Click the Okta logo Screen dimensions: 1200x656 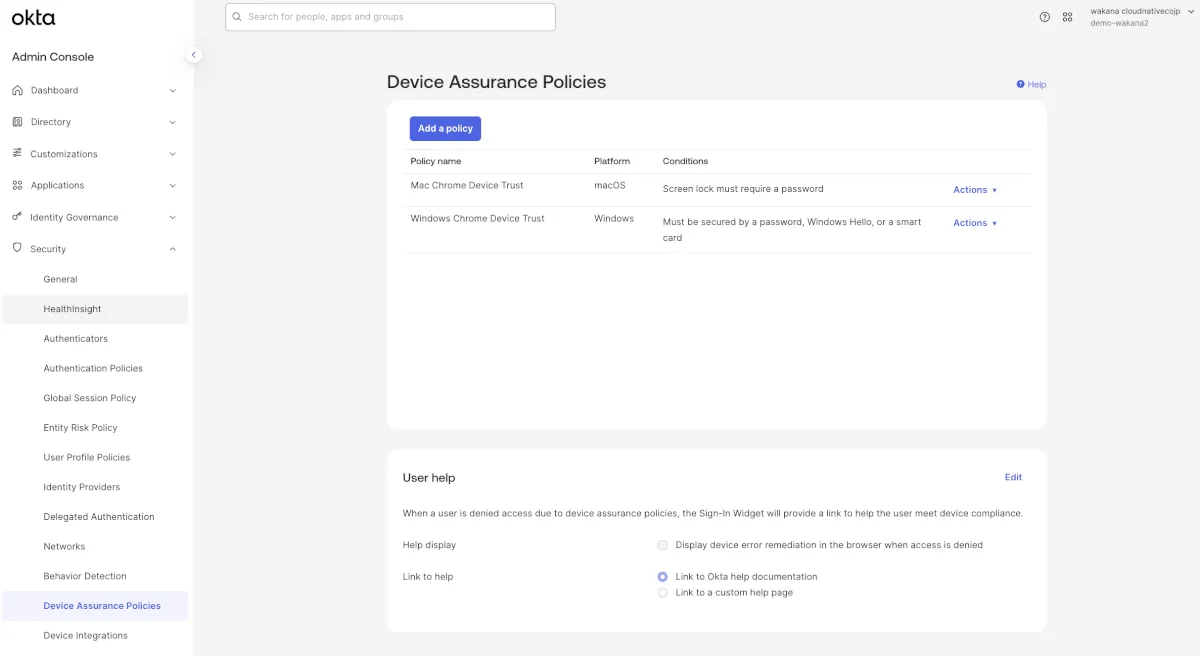[33, 17]
